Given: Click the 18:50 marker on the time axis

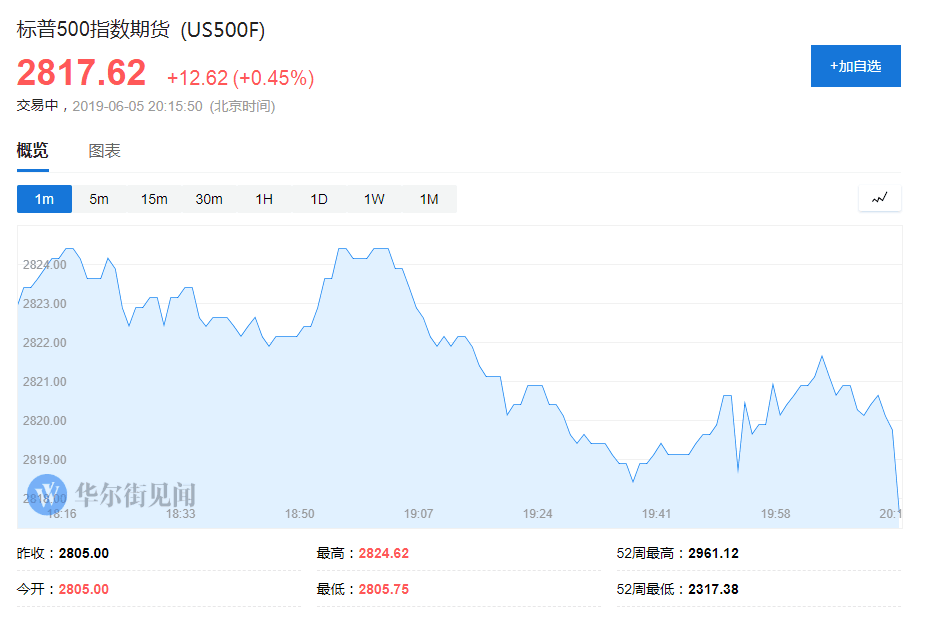Looking at the screenshot, I should 299,513.
